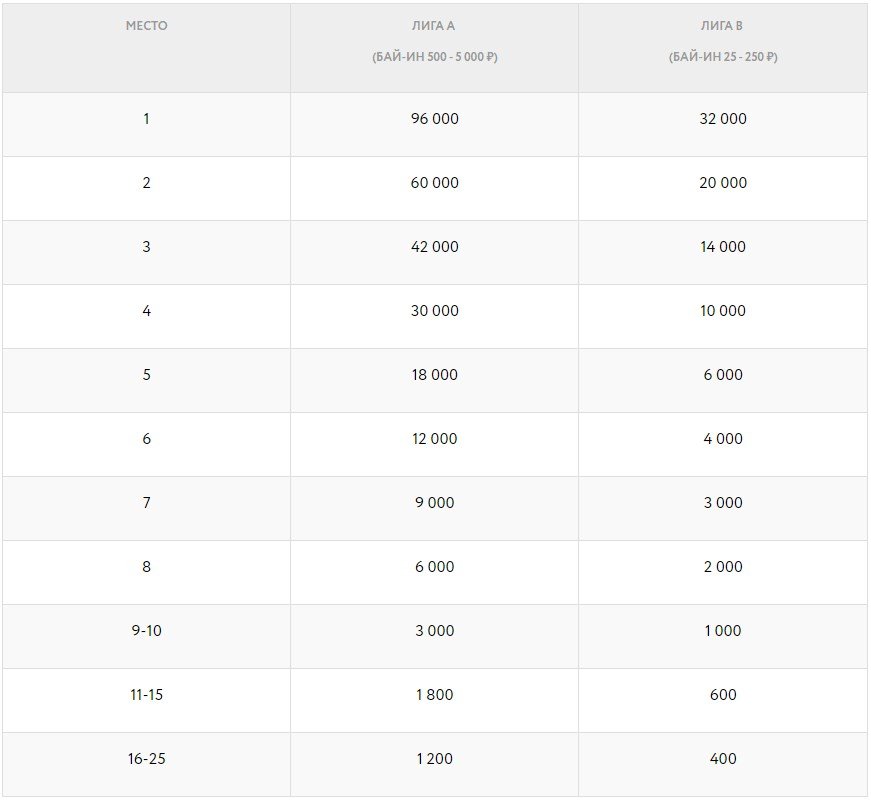The width and height of the screenshot is (871, 801).
Task: Click the МЕСТО column header
Action: tap(146, 26)
